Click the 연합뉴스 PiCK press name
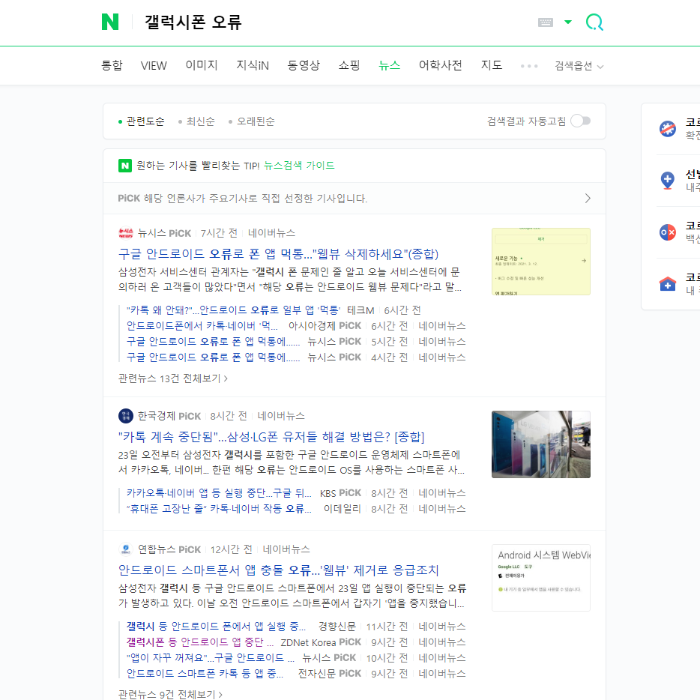The width and height of the screenshot is (700, 700). coord(169,549)
